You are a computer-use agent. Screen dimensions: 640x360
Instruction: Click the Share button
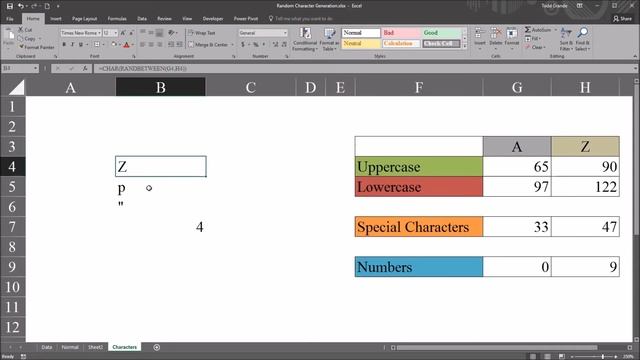coord(622,19)
